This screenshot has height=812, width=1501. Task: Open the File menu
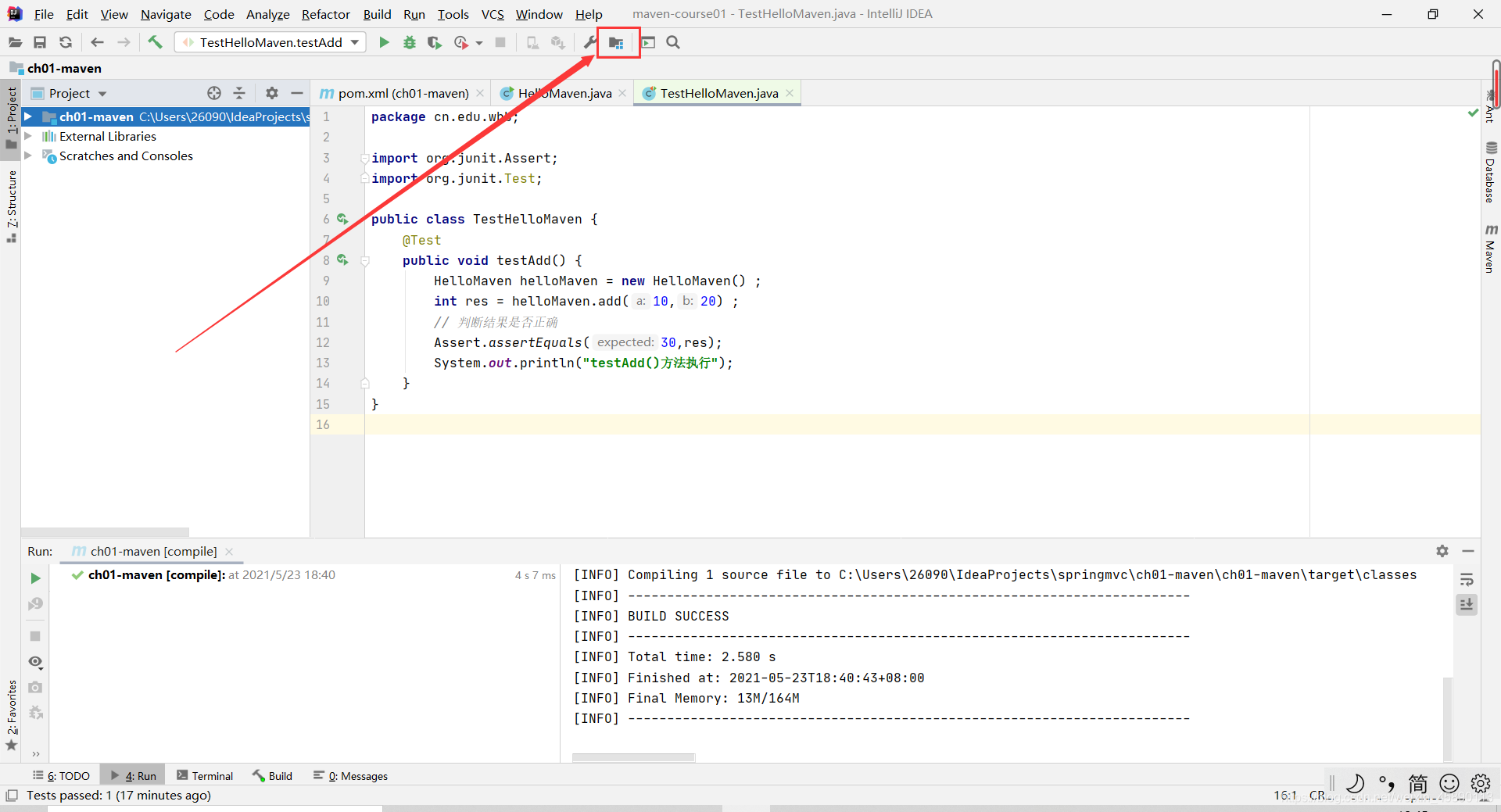[44, 14]
